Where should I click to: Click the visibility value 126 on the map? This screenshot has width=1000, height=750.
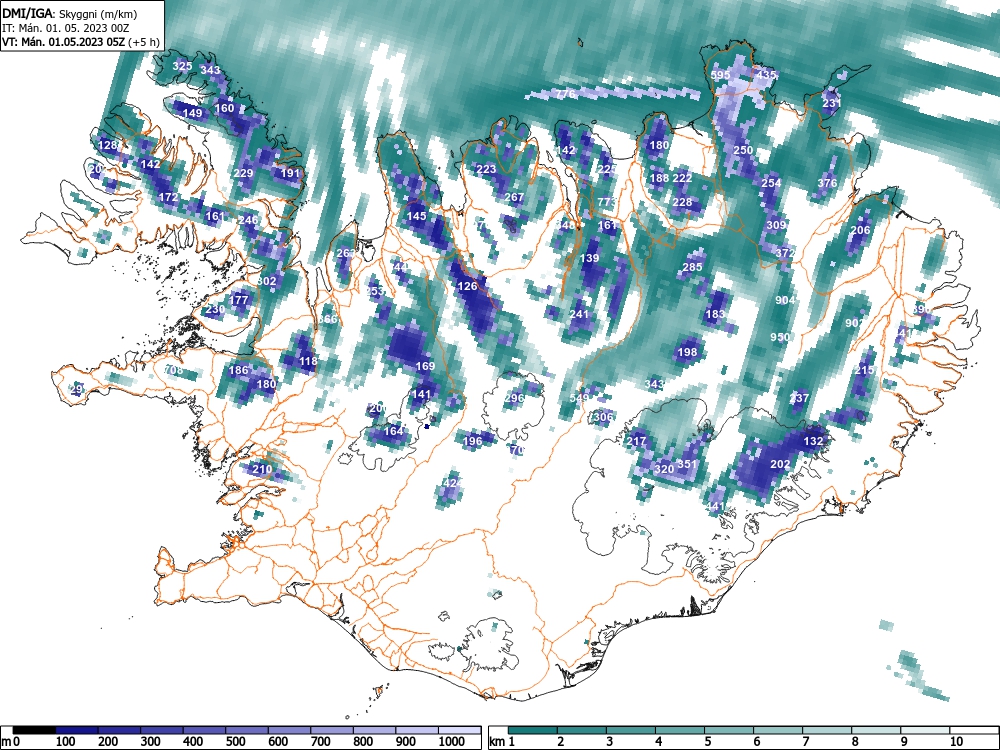(468, 286)
